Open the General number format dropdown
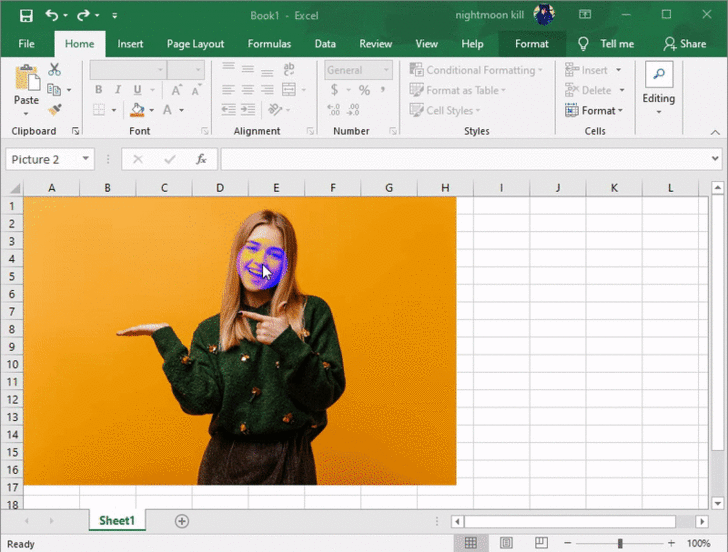728x552 pixels. click(358, 70)
